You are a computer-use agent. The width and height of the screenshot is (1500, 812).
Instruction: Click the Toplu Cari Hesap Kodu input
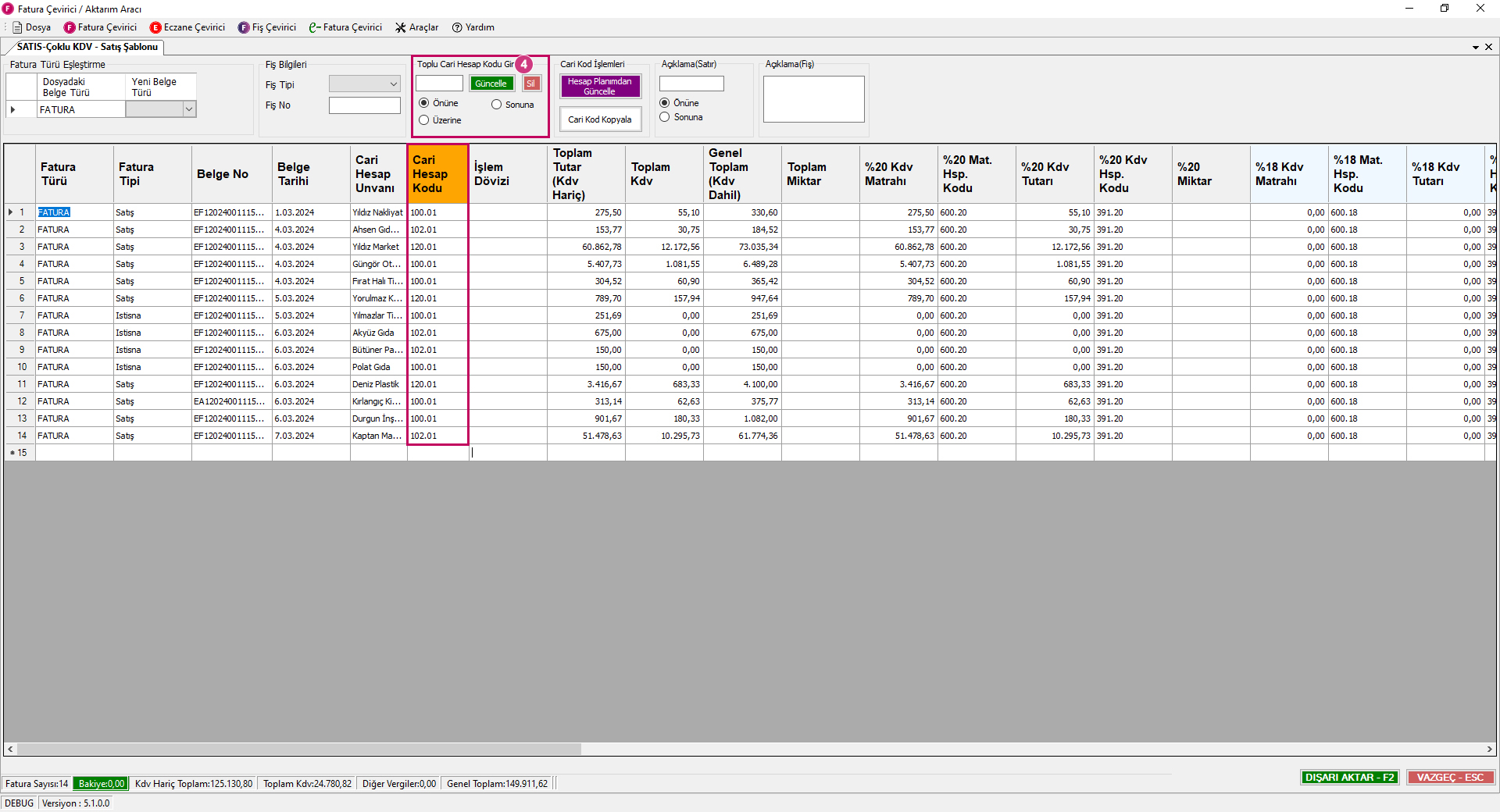click(x=439, y=84)
